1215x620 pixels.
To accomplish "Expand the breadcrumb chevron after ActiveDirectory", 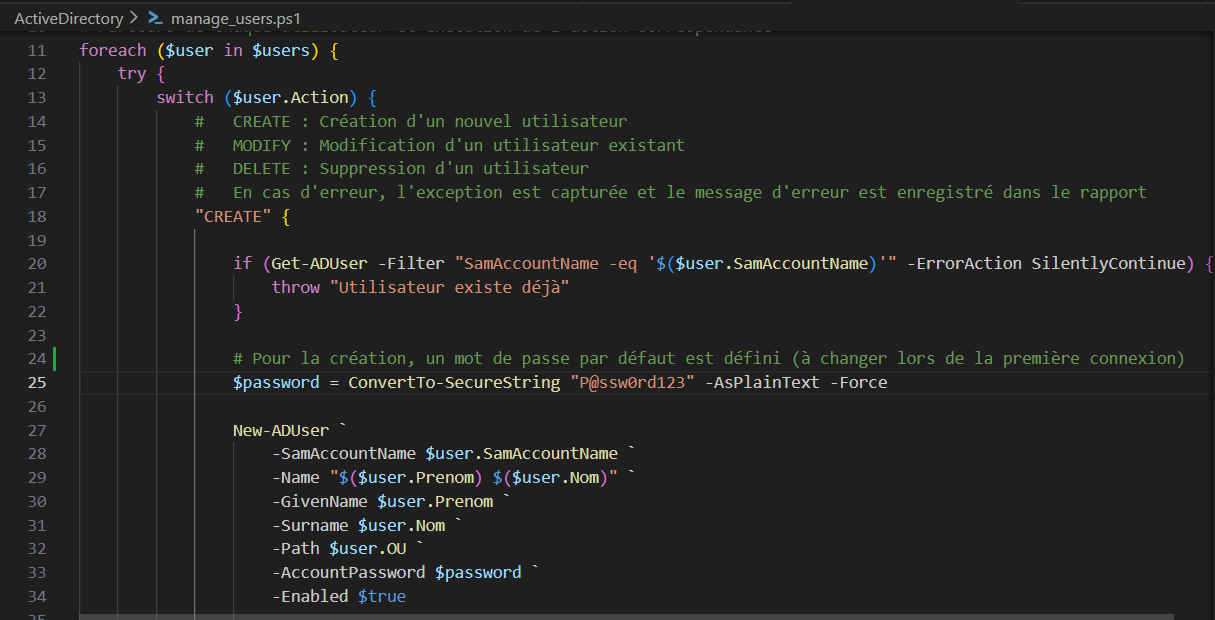I will coord(131,17).
